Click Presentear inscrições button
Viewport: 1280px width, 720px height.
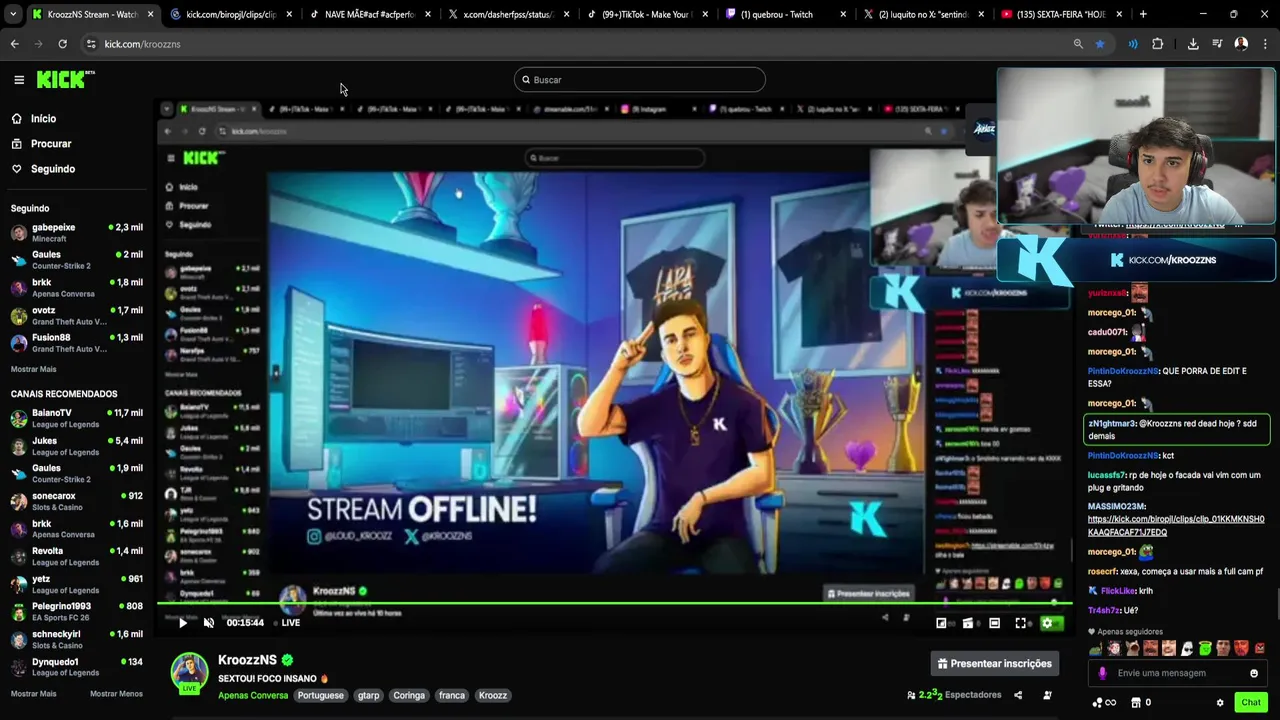(x=994, y=664)
